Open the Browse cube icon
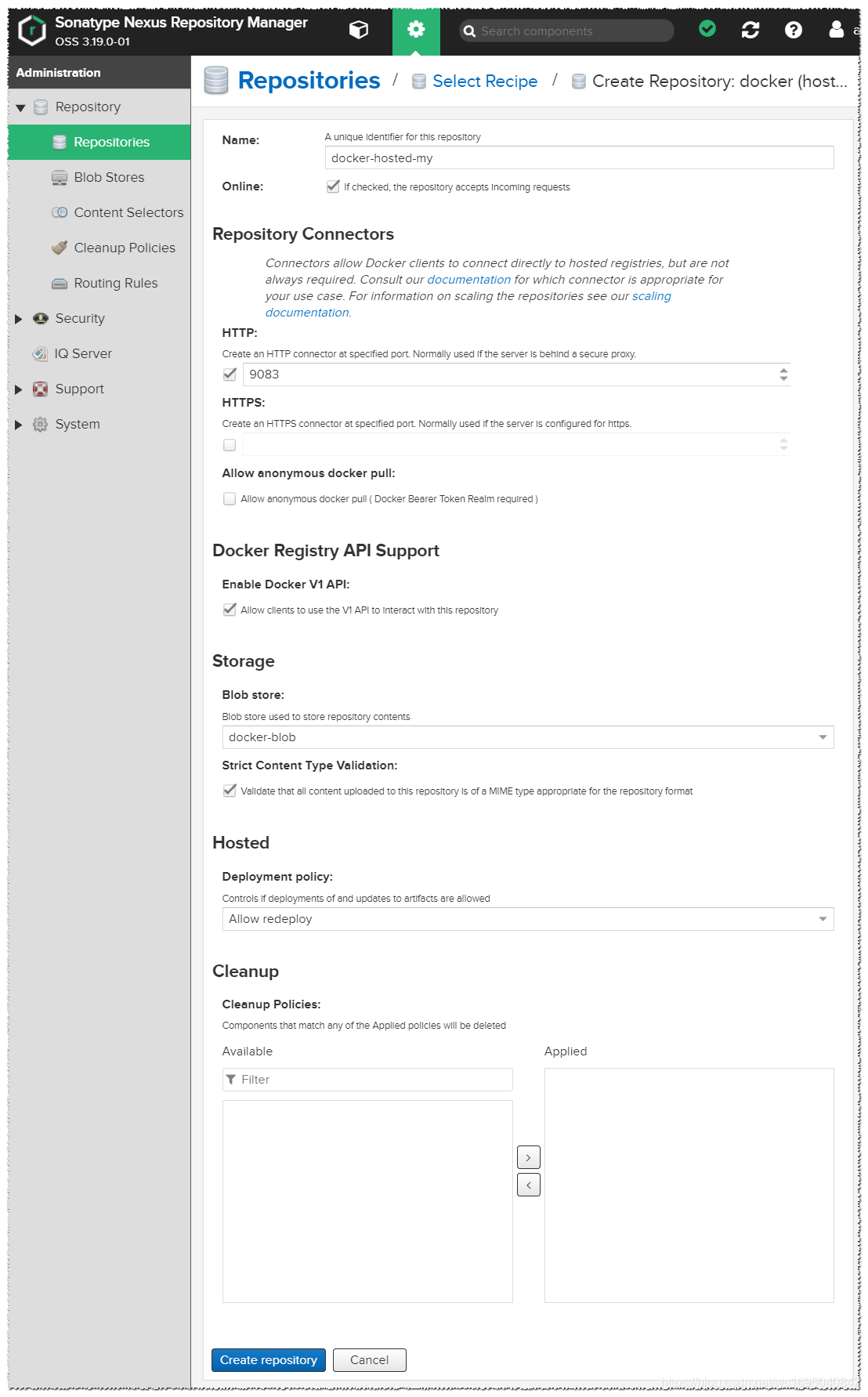 pos(359,30)
